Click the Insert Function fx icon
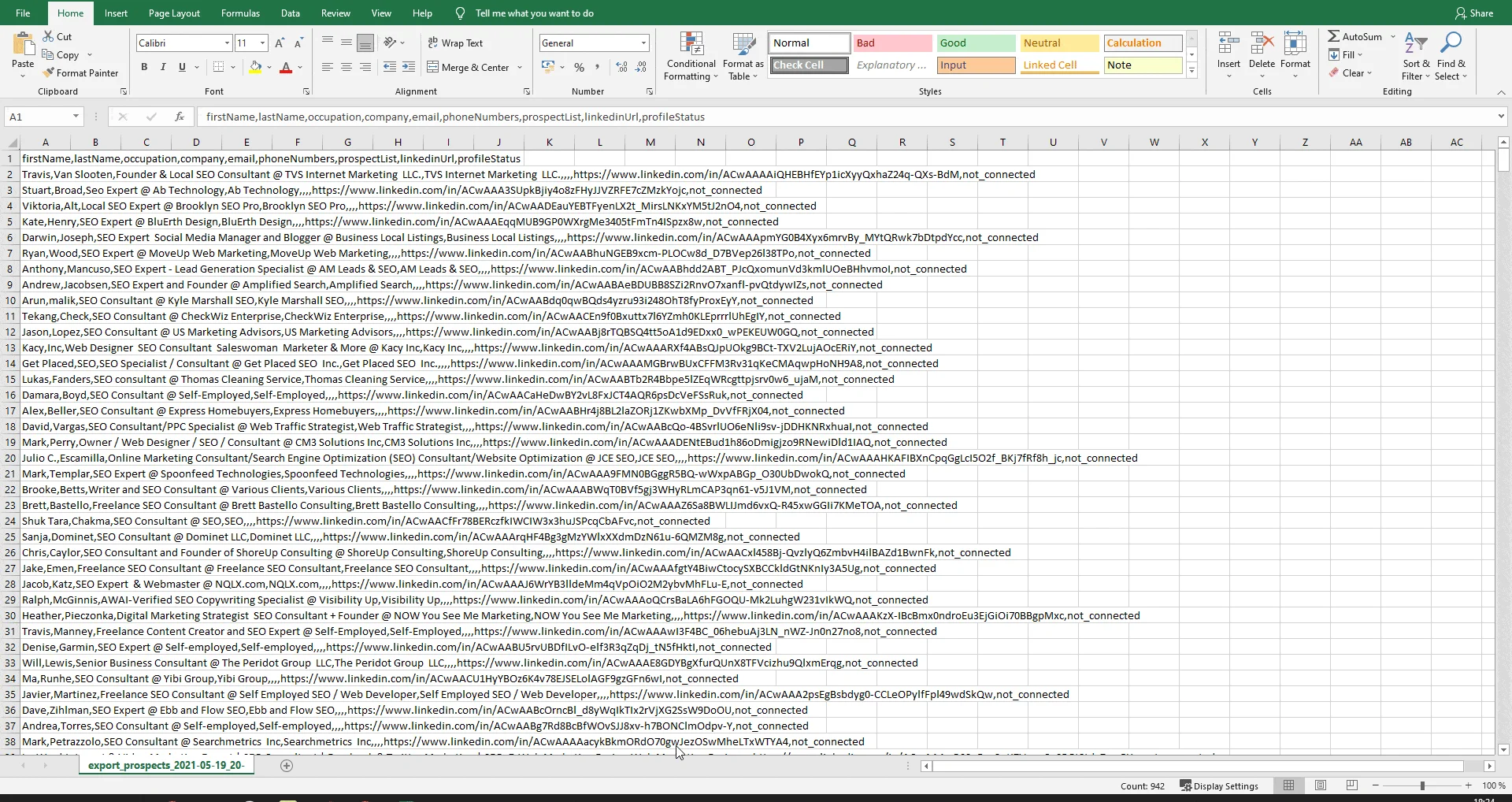Viewport: 1512px width, 802px height. pos(180,117)
